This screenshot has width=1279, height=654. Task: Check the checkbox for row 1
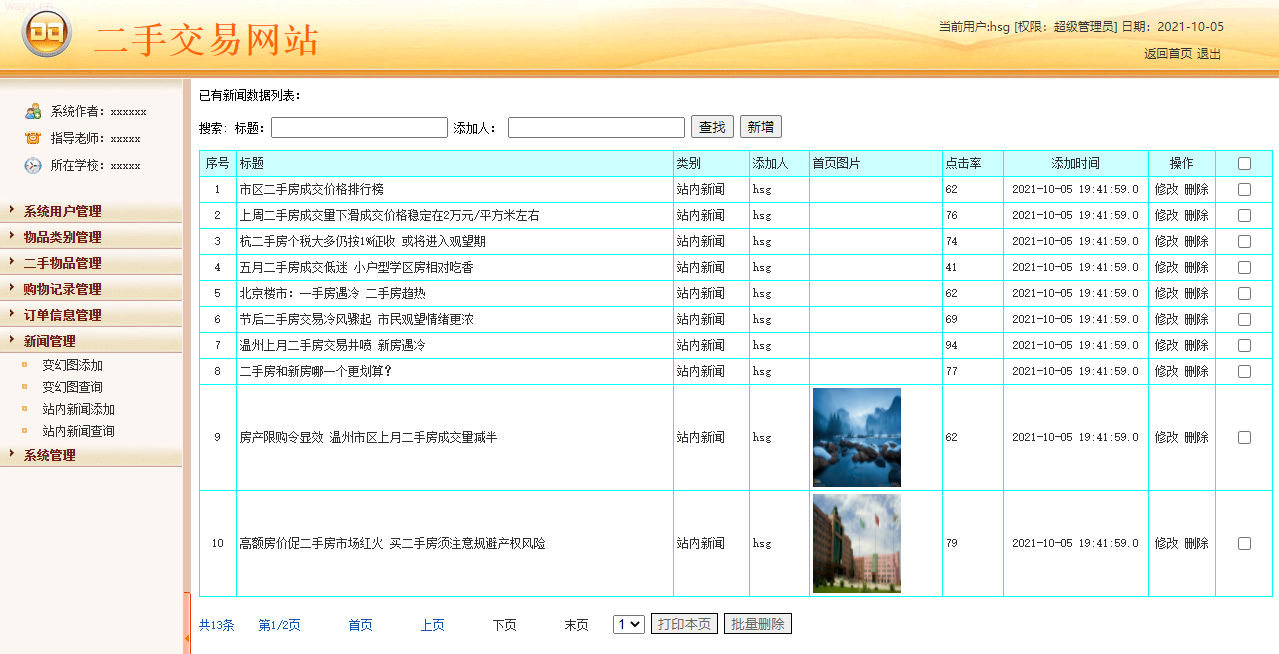(1244, 189)
